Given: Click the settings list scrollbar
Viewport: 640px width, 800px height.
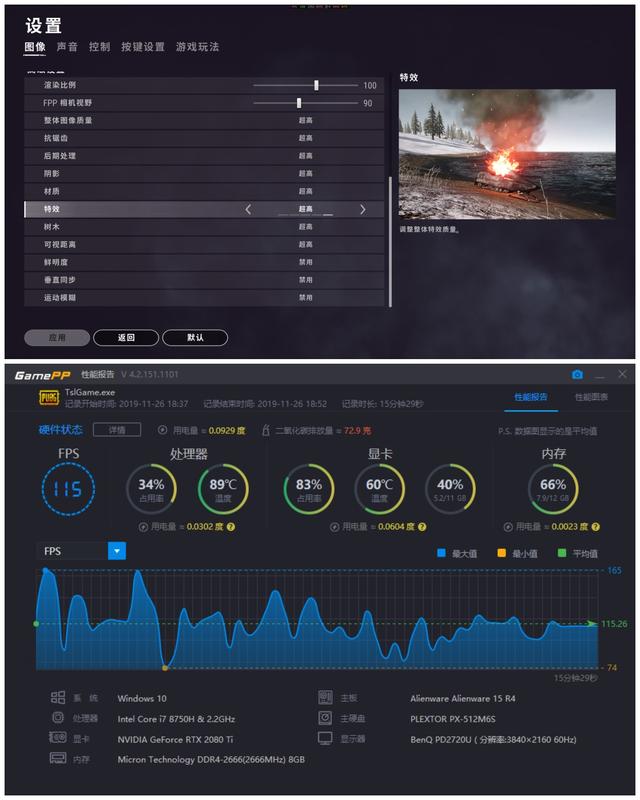Looking at the screenshot, I should coord(390,242).
